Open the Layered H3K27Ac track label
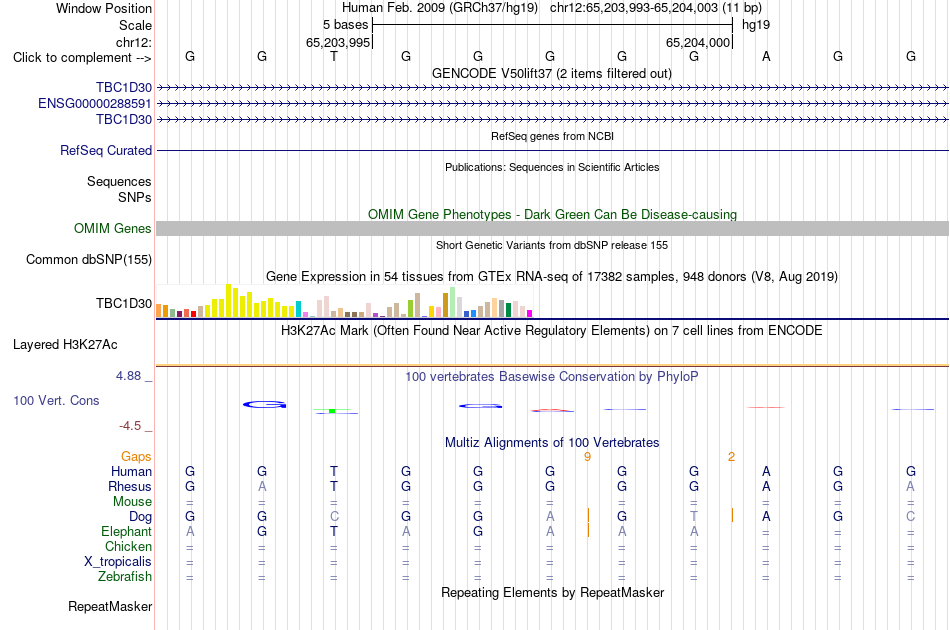 click(65, 345)
